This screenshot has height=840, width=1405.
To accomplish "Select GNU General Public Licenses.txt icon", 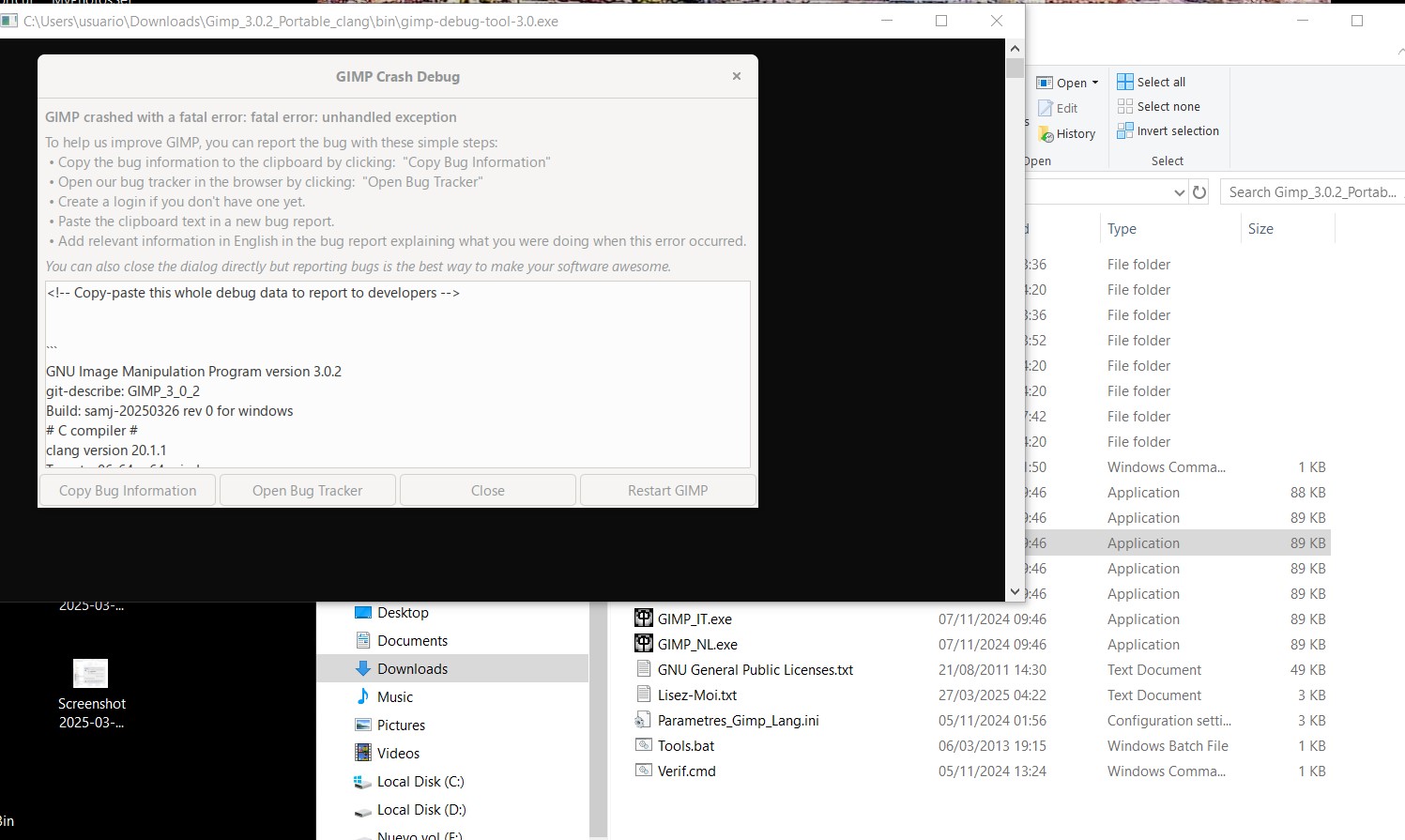I will point(643,669).
